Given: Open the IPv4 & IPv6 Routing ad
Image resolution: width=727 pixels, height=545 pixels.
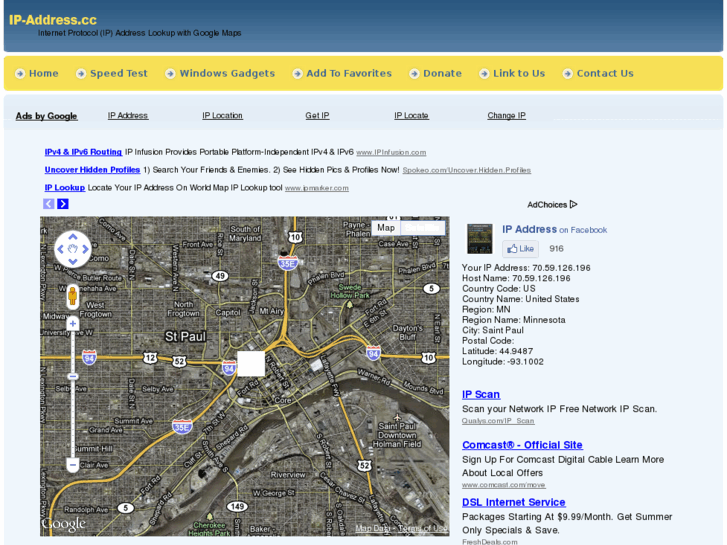Looking at the screenshot, I should tap(83, 152).
